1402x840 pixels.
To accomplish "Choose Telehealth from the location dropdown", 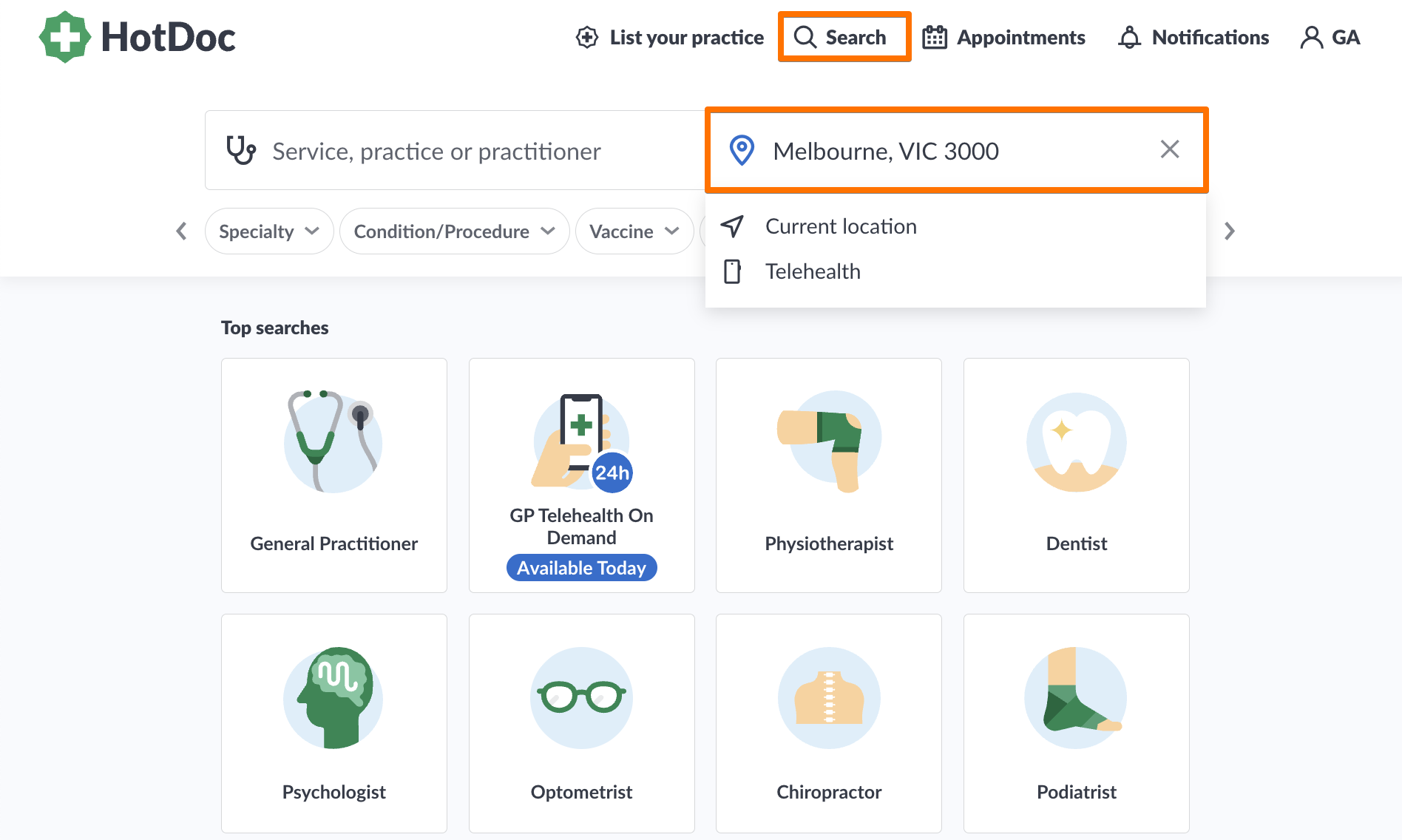I will click(955, 271).
